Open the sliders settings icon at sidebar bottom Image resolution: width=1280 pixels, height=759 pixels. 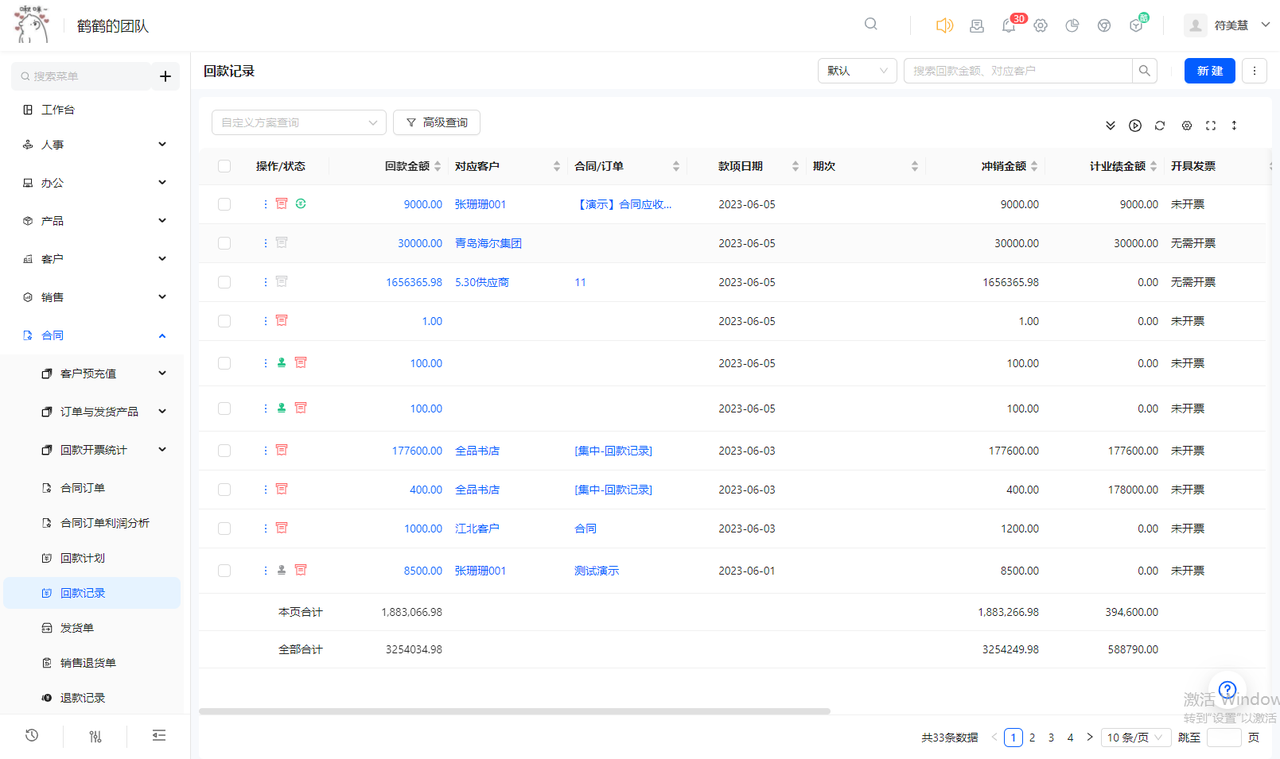[x=95, y=736]
